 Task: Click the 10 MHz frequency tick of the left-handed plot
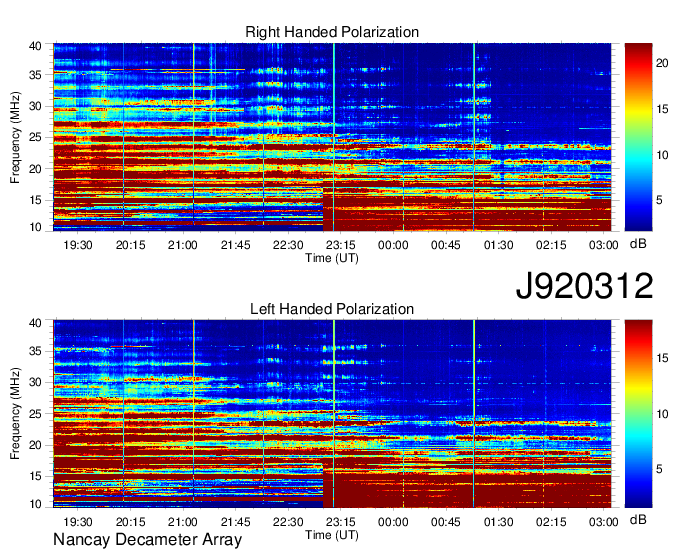click(35, 504)
